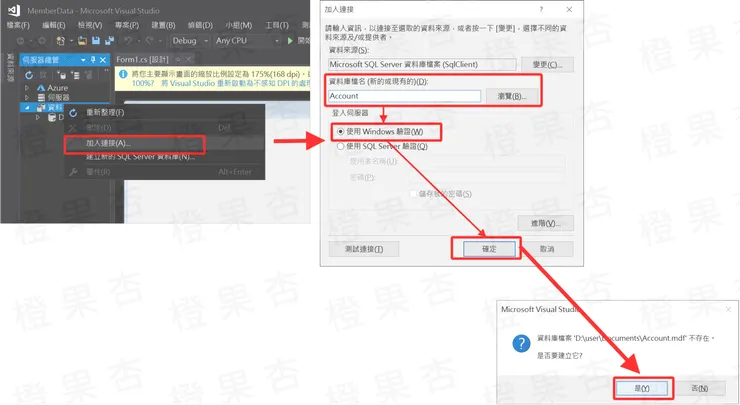Click the Open File folder icon

coord(82,41)
